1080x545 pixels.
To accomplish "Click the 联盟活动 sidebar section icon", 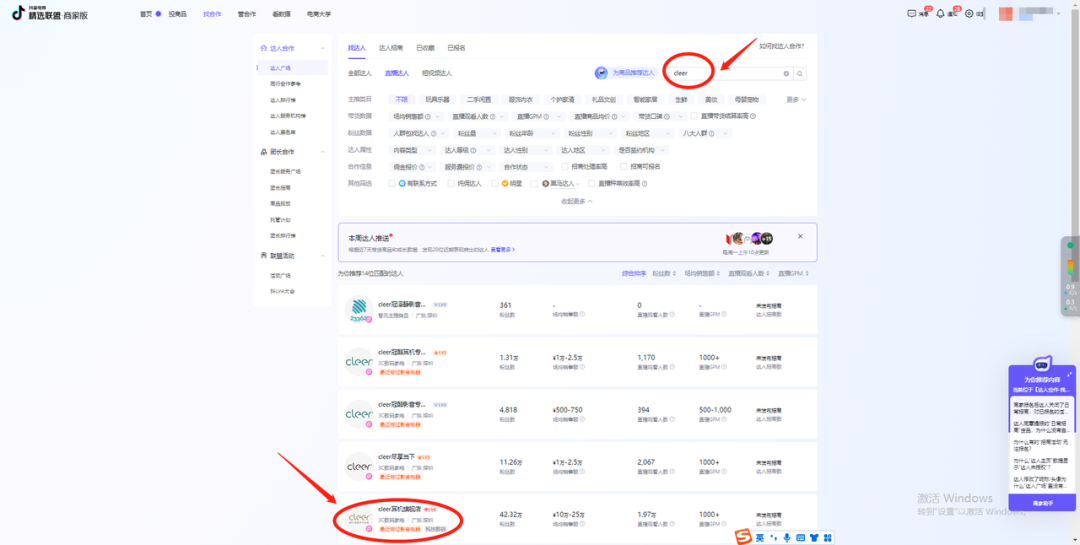I will point(263,256).
